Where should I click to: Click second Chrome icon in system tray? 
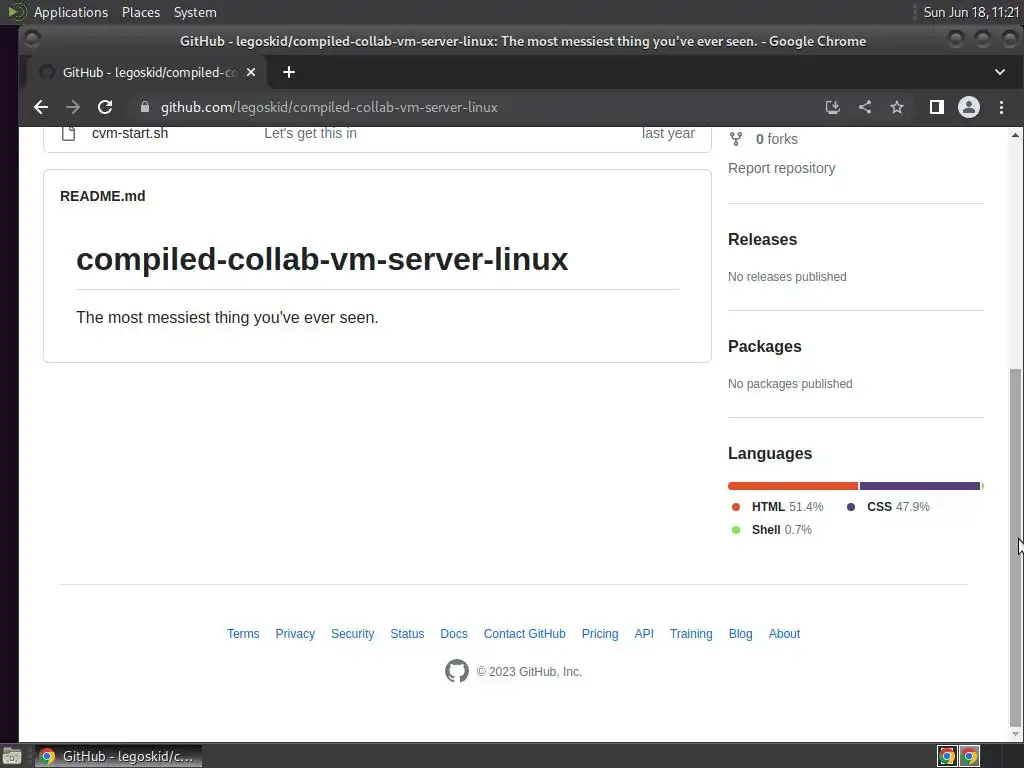click(970, 756)
